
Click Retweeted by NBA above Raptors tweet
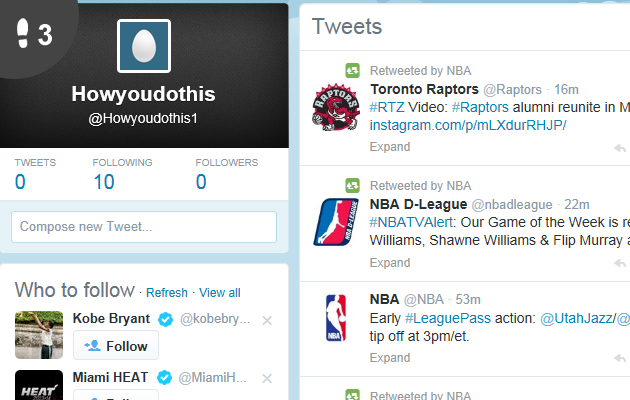tap(420, 71)
